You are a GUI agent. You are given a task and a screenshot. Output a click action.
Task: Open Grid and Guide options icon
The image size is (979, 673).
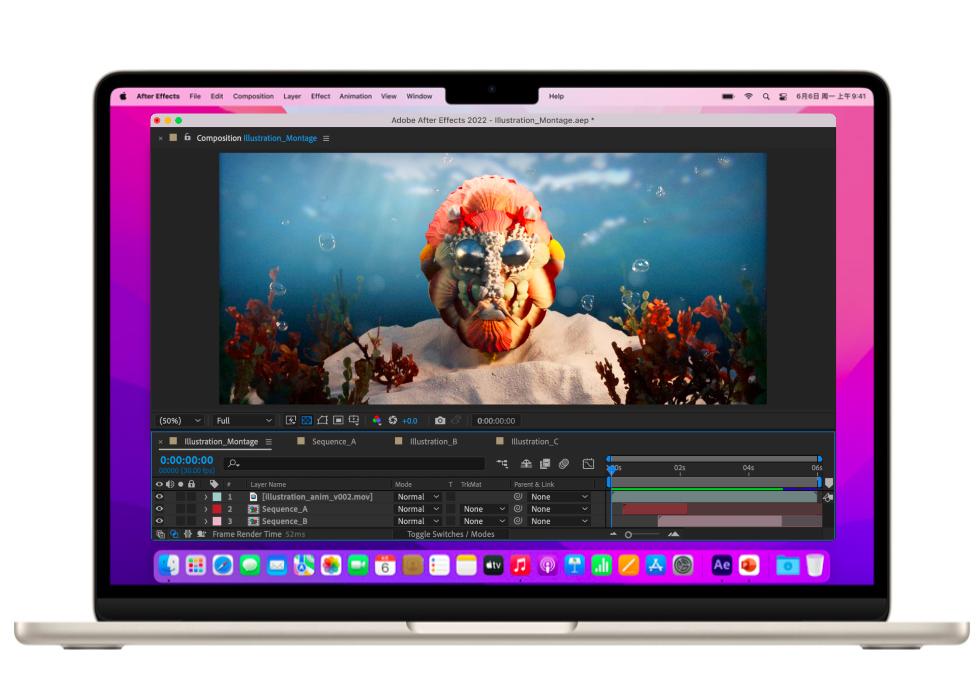point(354,420)
